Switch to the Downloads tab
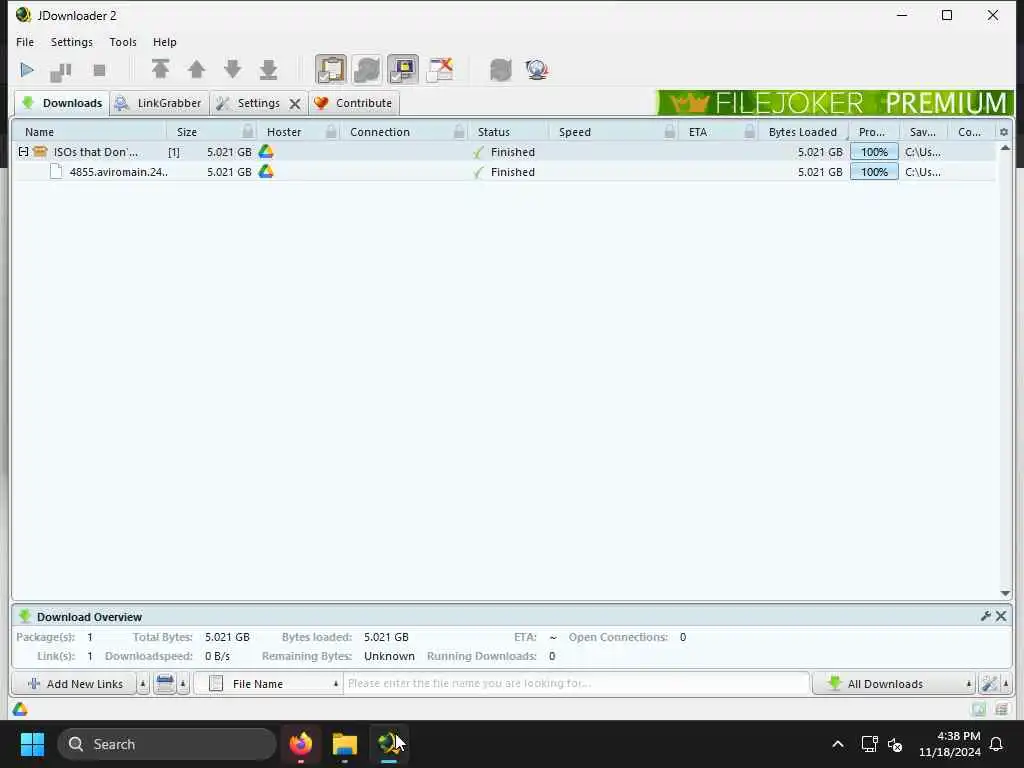This screenshot has width=1024, height=768. 61,103
